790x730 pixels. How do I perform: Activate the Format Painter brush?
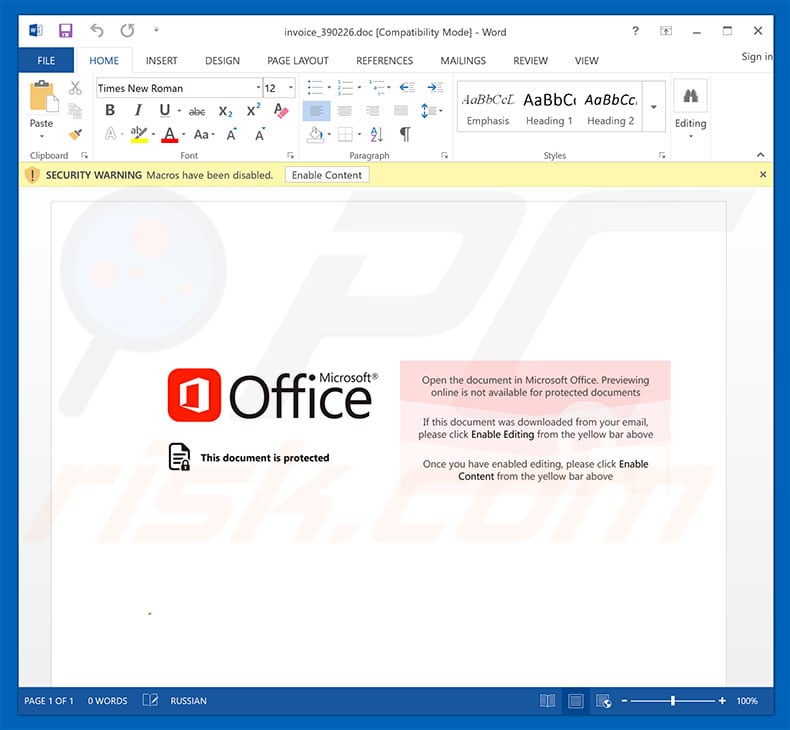point(75,134)
